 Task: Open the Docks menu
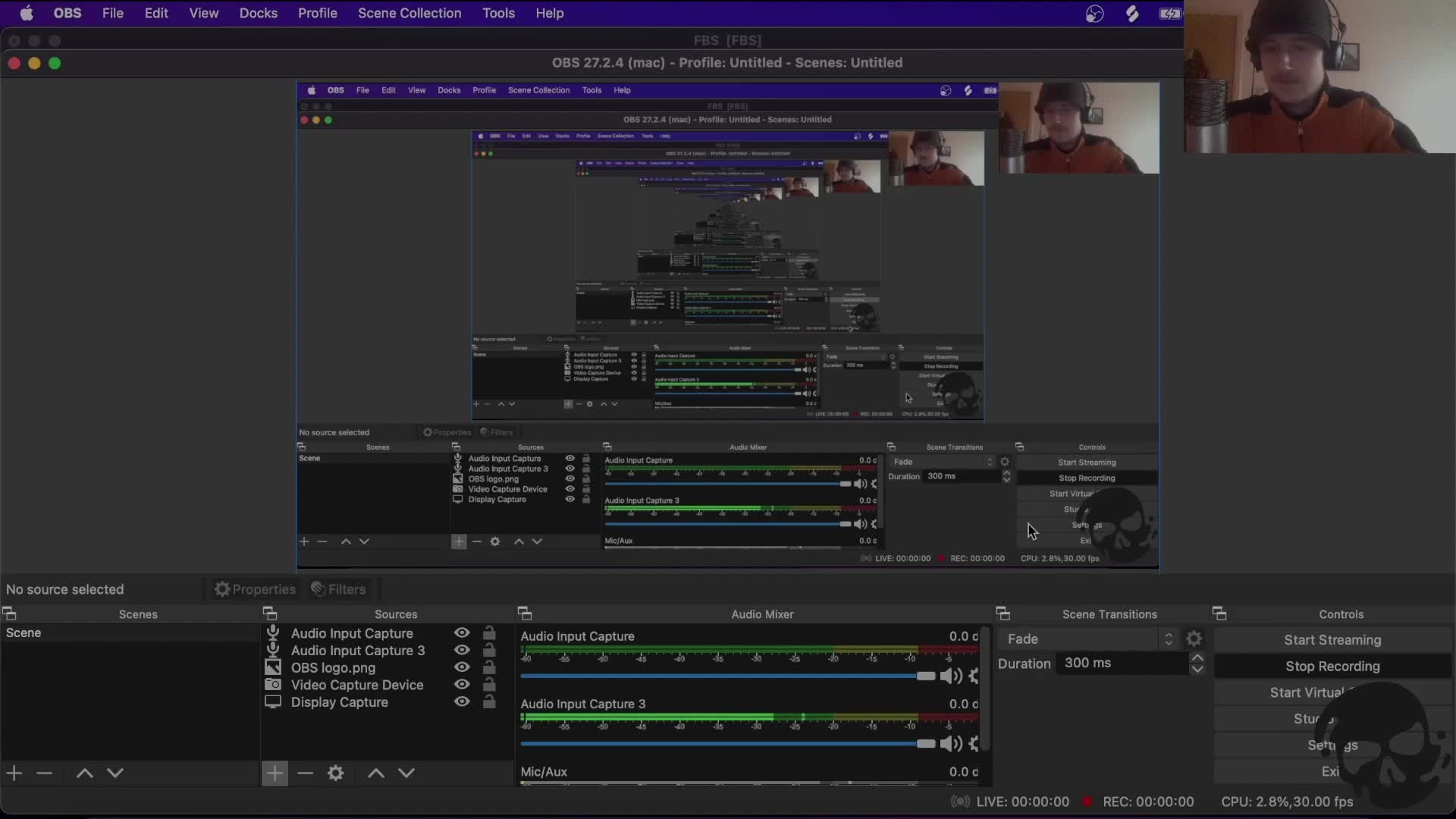coord(258,13)
